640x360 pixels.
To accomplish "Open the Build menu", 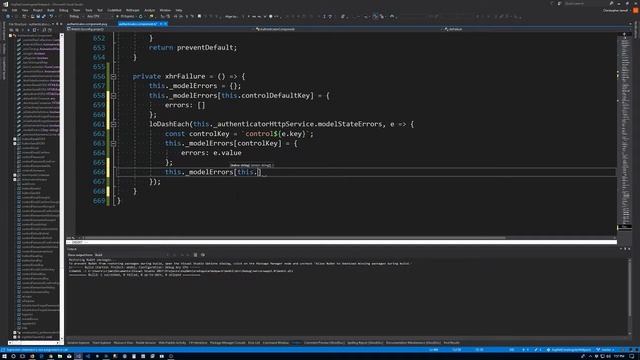I will coord(51,10).
